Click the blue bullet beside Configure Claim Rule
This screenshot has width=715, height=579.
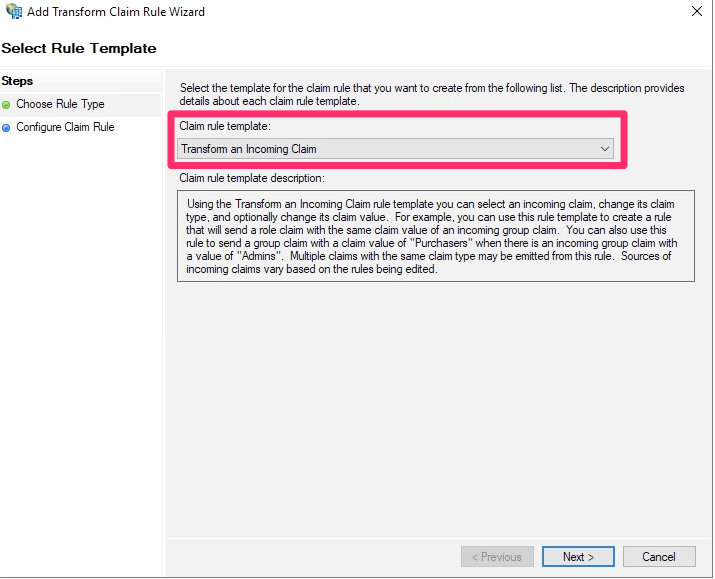click(7, 128)
